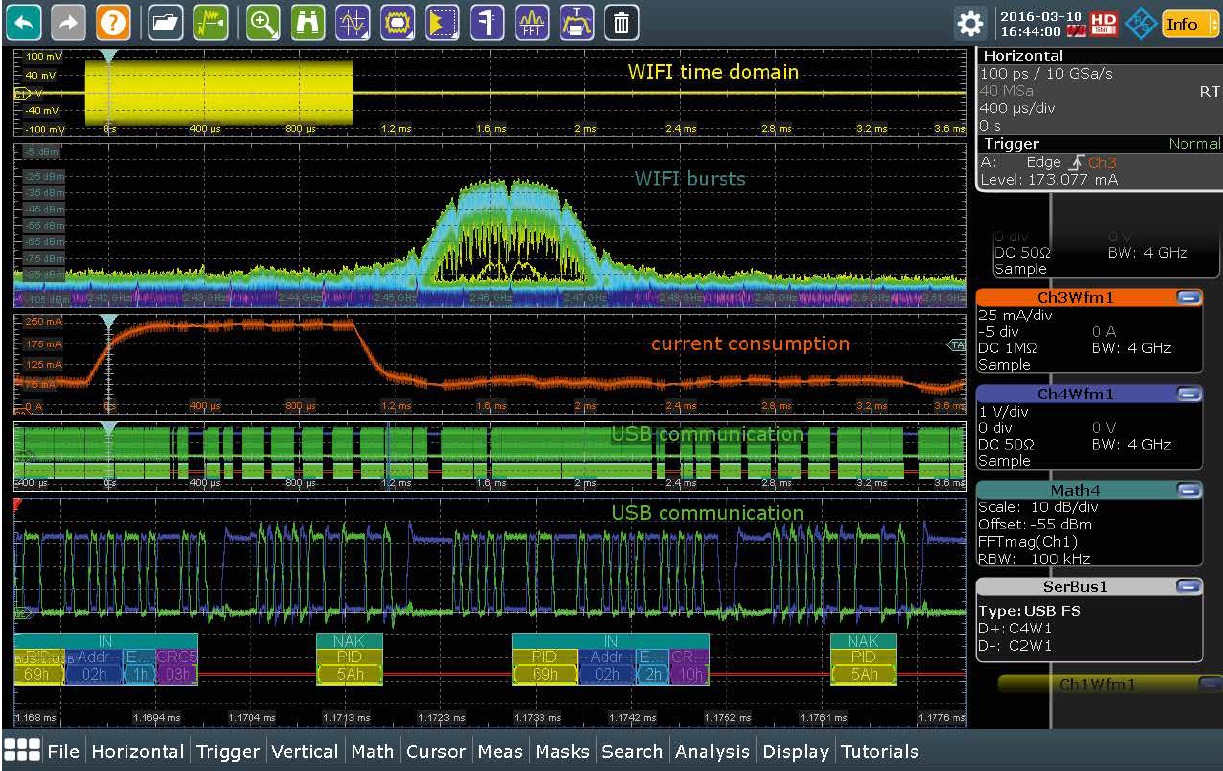Click the Delete trash can icon

point(621,22)
